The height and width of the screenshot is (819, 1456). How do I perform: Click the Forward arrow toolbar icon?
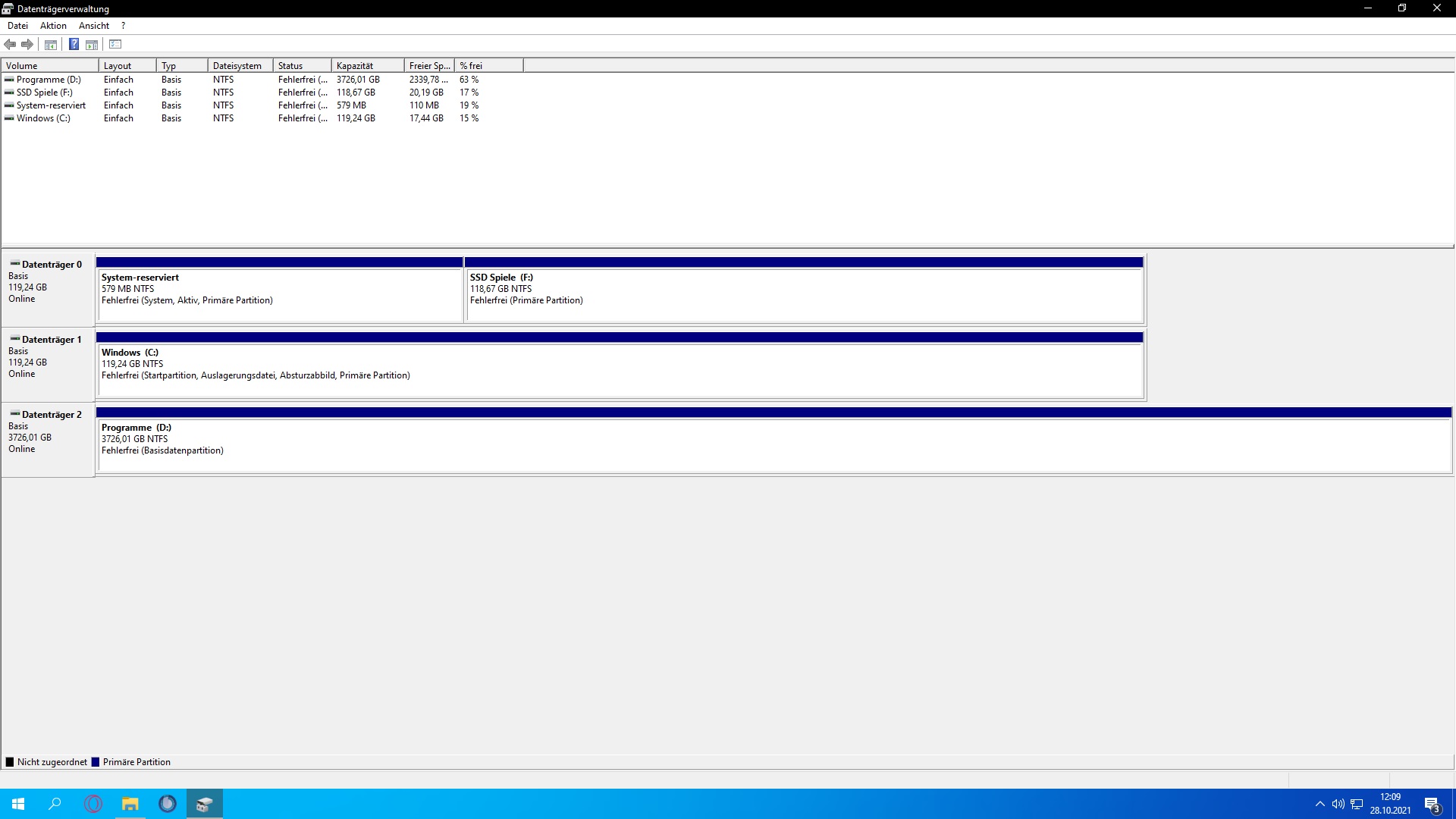(x=27, y=45)
